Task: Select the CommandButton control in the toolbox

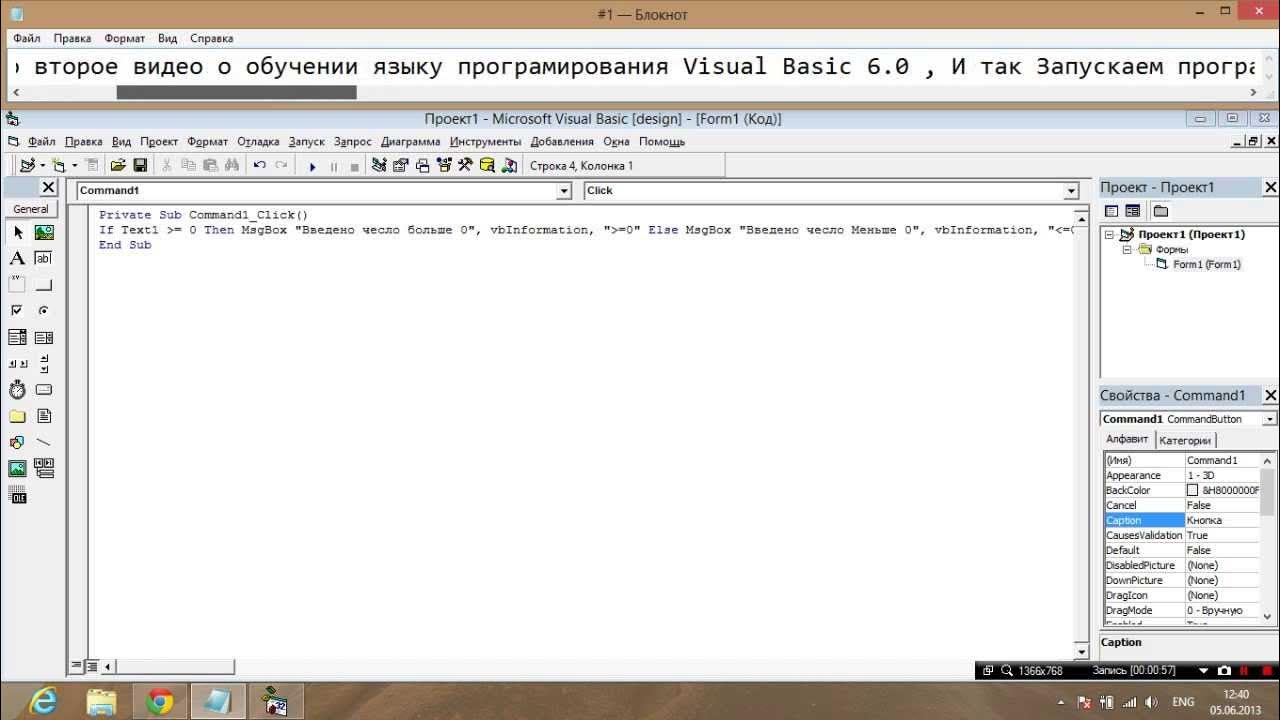Action: pyautogui.click(x=44, y=285)
